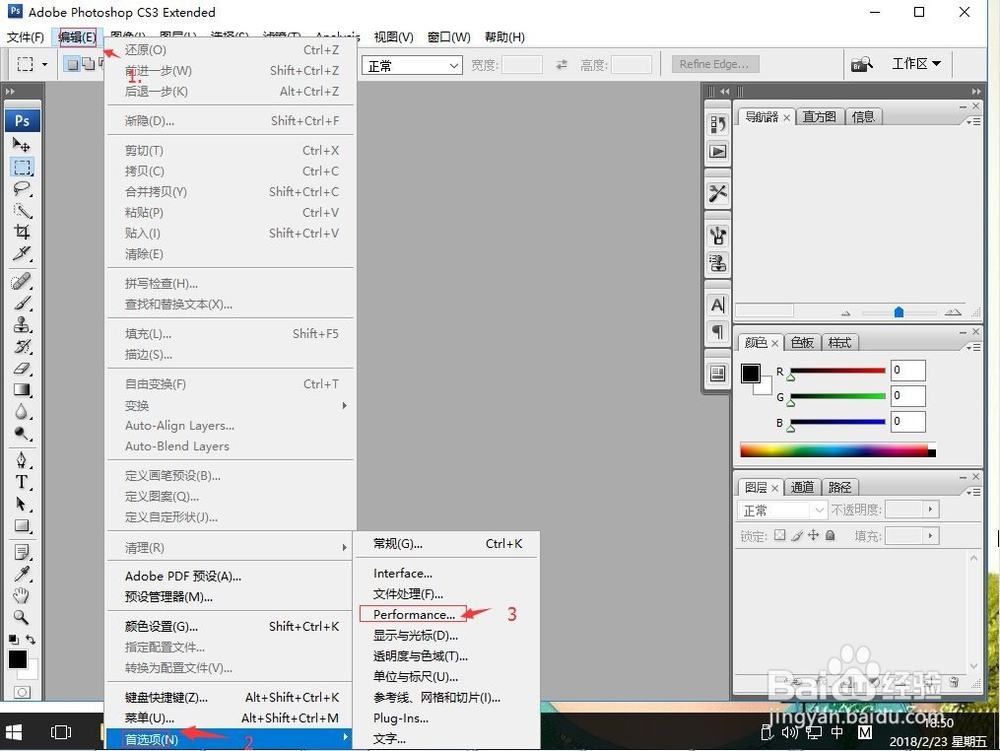Select the Move tool
The width and height of the screenshot is (1000, 751).
pyautogui.click(x=22, y=145)
